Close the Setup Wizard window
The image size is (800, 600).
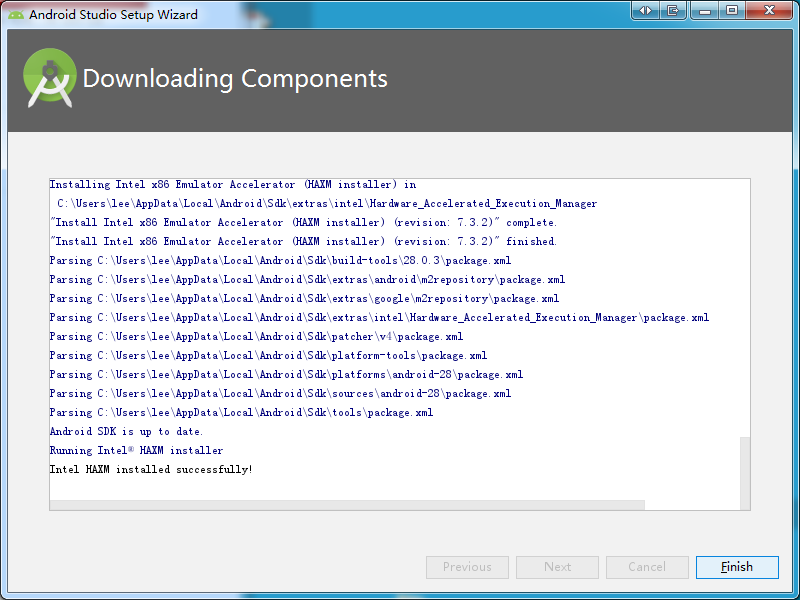pyautogui.click(x=769, y=10)
